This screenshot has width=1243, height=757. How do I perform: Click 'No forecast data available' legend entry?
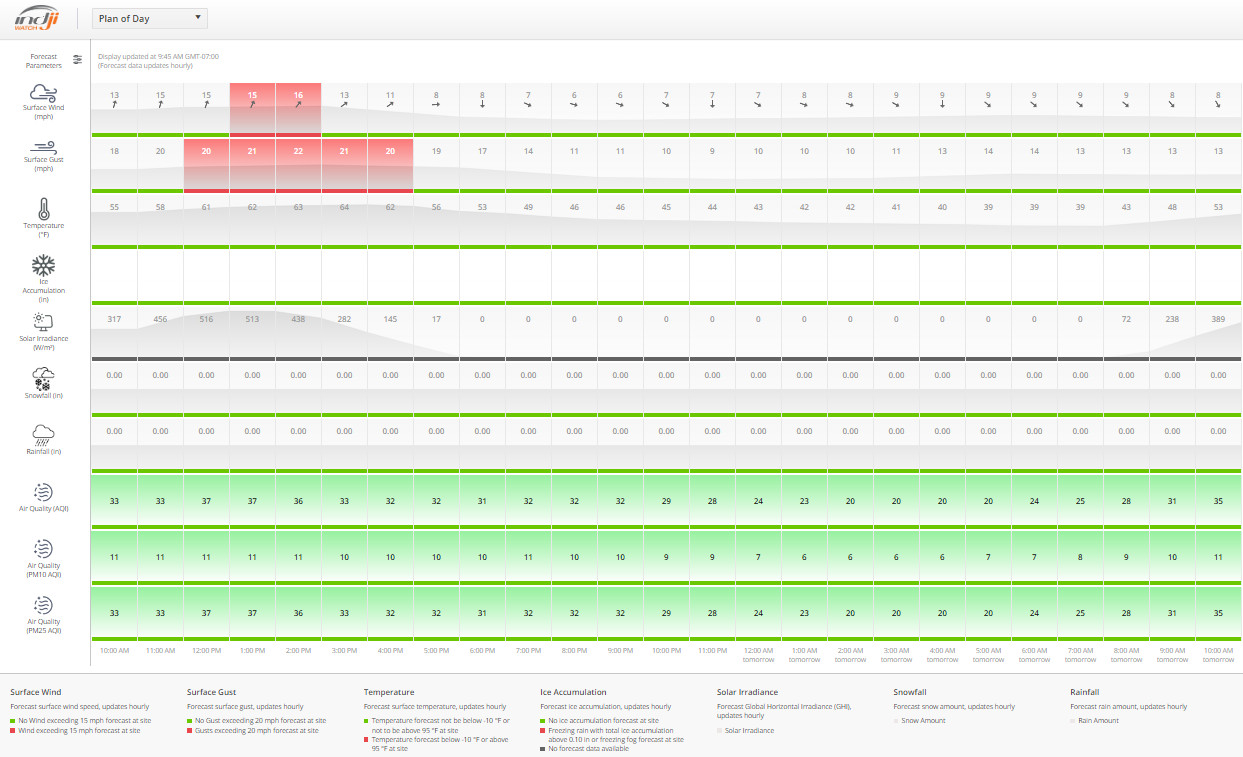tap(584, 749)
